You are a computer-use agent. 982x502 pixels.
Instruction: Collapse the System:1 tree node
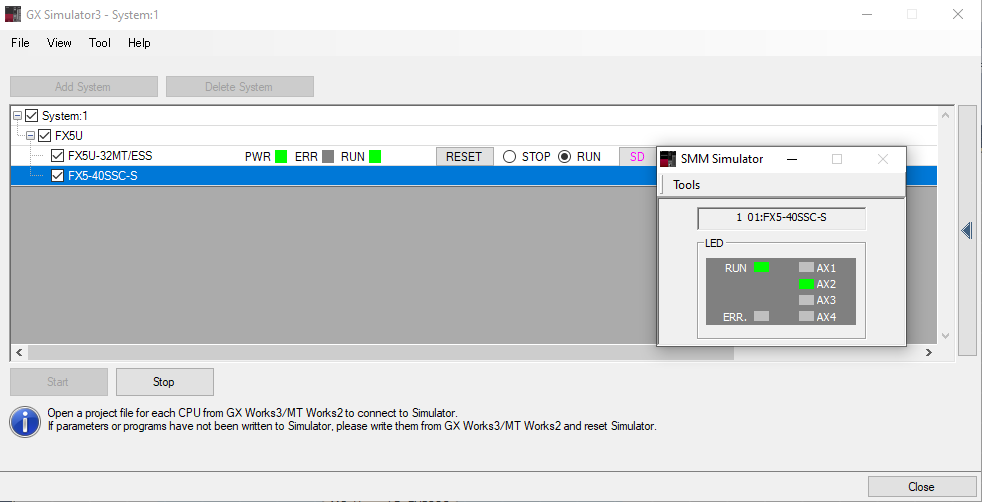coord(18,116)
